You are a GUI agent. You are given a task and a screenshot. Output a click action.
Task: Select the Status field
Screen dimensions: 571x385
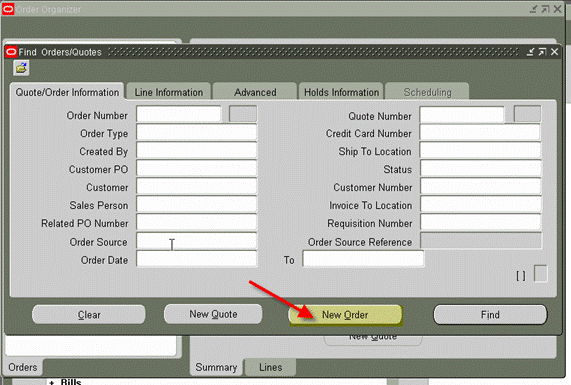480,168
